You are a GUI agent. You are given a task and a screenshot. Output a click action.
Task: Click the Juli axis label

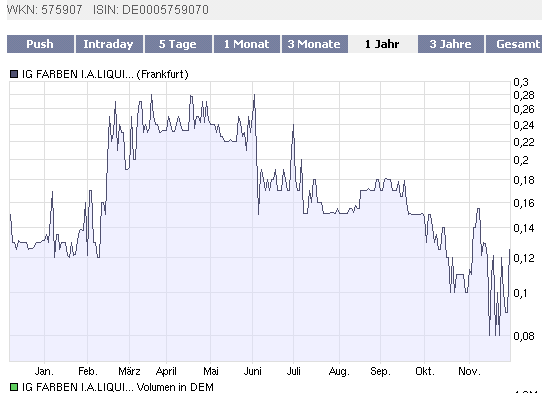[x=293, y=372]
